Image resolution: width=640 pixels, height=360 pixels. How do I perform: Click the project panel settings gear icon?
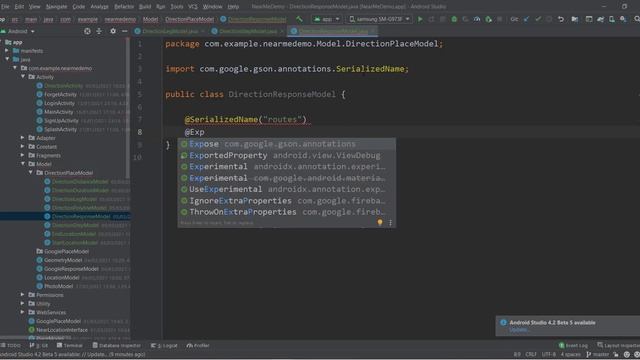click(113, 31)
